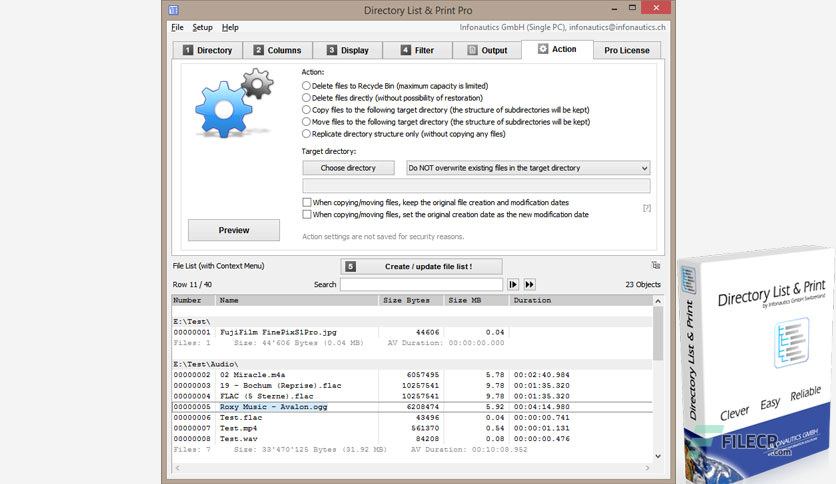Click horizontal scrollbar left arrow
Image resolution: width=836 pixels, height=484 pixels.
coord(178,468)
